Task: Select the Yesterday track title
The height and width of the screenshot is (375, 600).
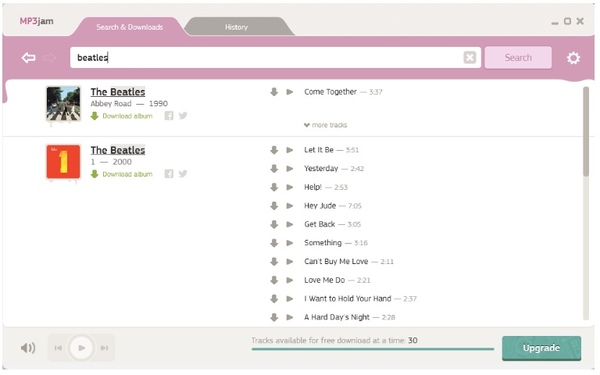Action: [x=321, y=169]
